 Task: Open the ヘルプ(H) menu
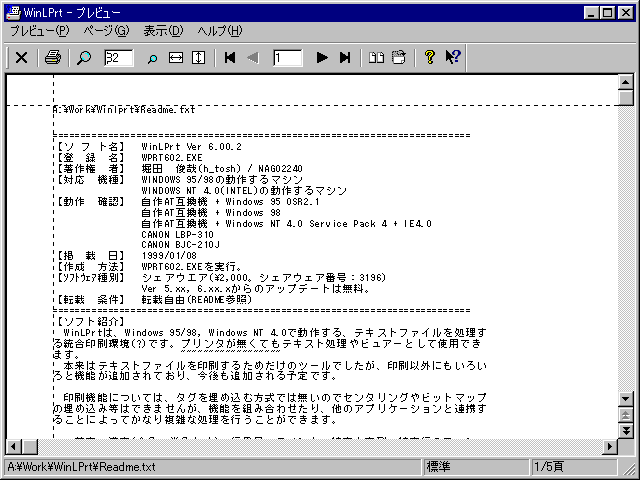pyautogui.click(x=220, y=31)
